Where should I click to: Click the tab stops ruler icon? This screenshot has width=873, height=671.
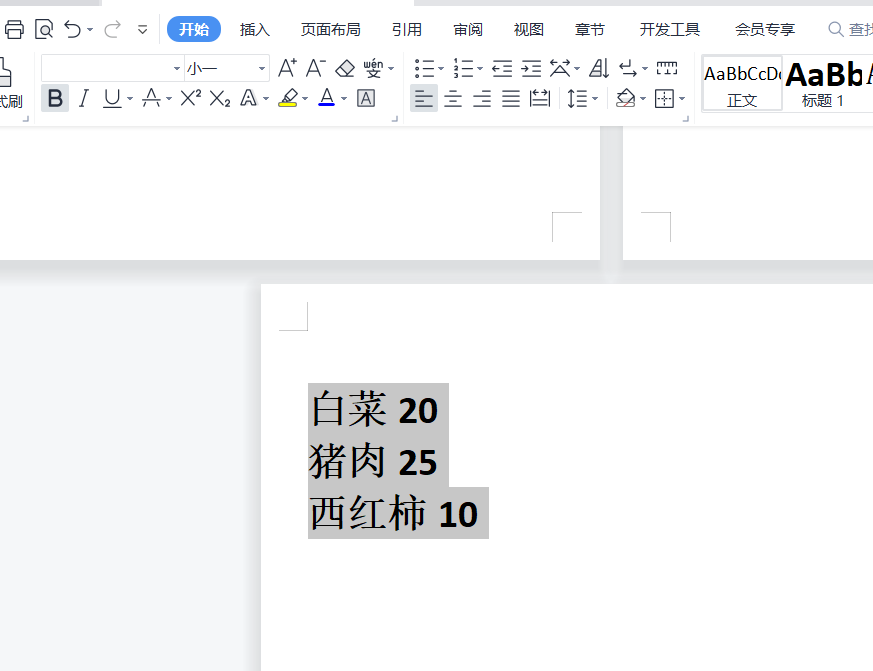(x=667, y=68)
